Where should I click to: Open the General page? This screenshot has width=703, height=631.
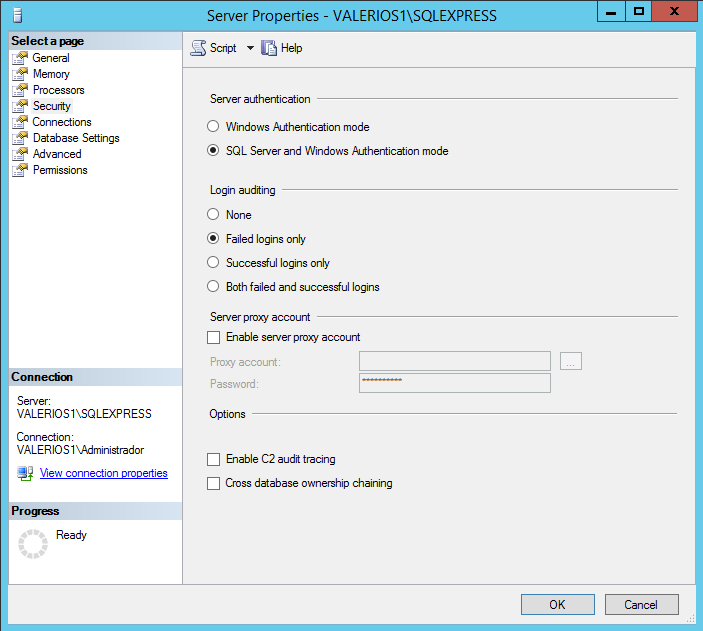pos(51,58)
